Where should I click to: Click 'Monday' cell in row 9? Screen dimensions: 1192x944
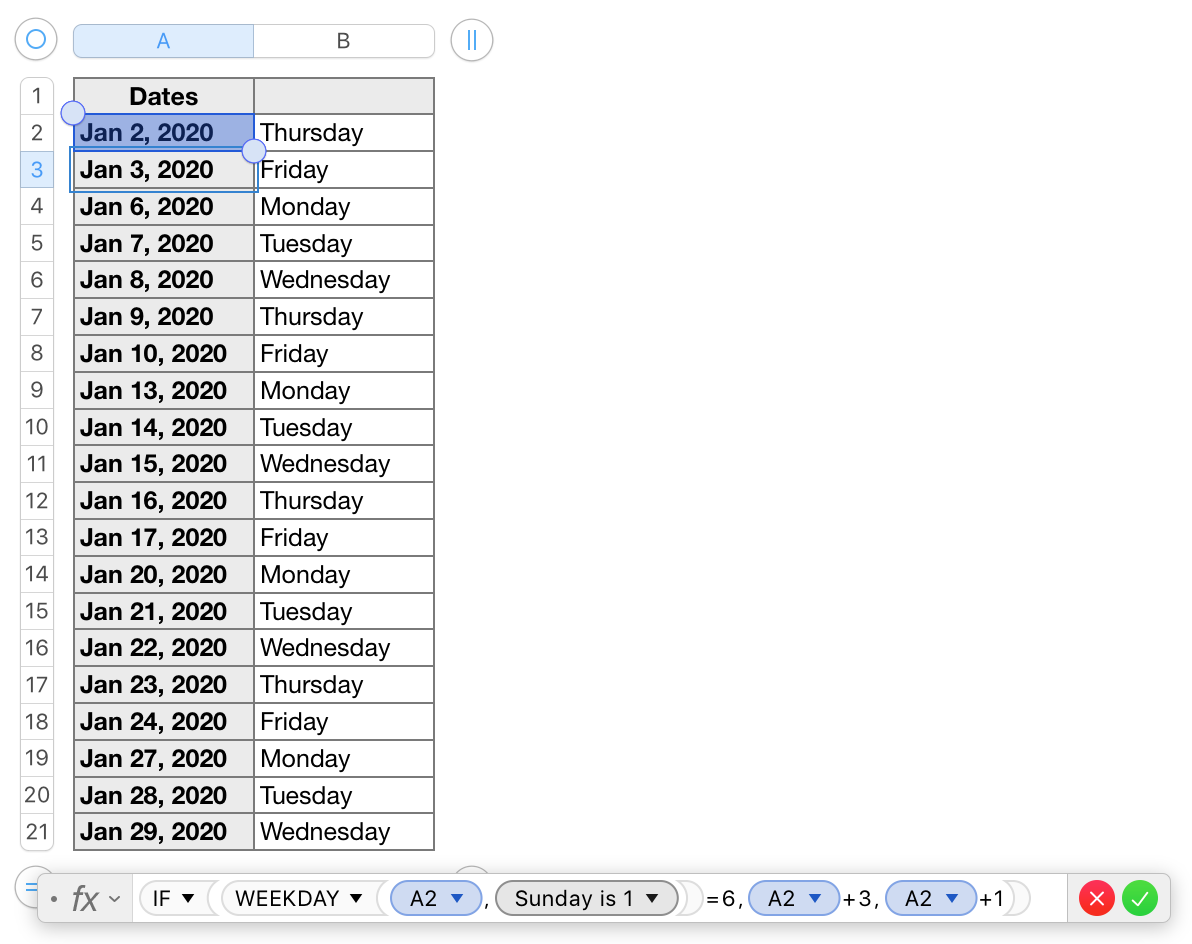[x=344, y=390]
